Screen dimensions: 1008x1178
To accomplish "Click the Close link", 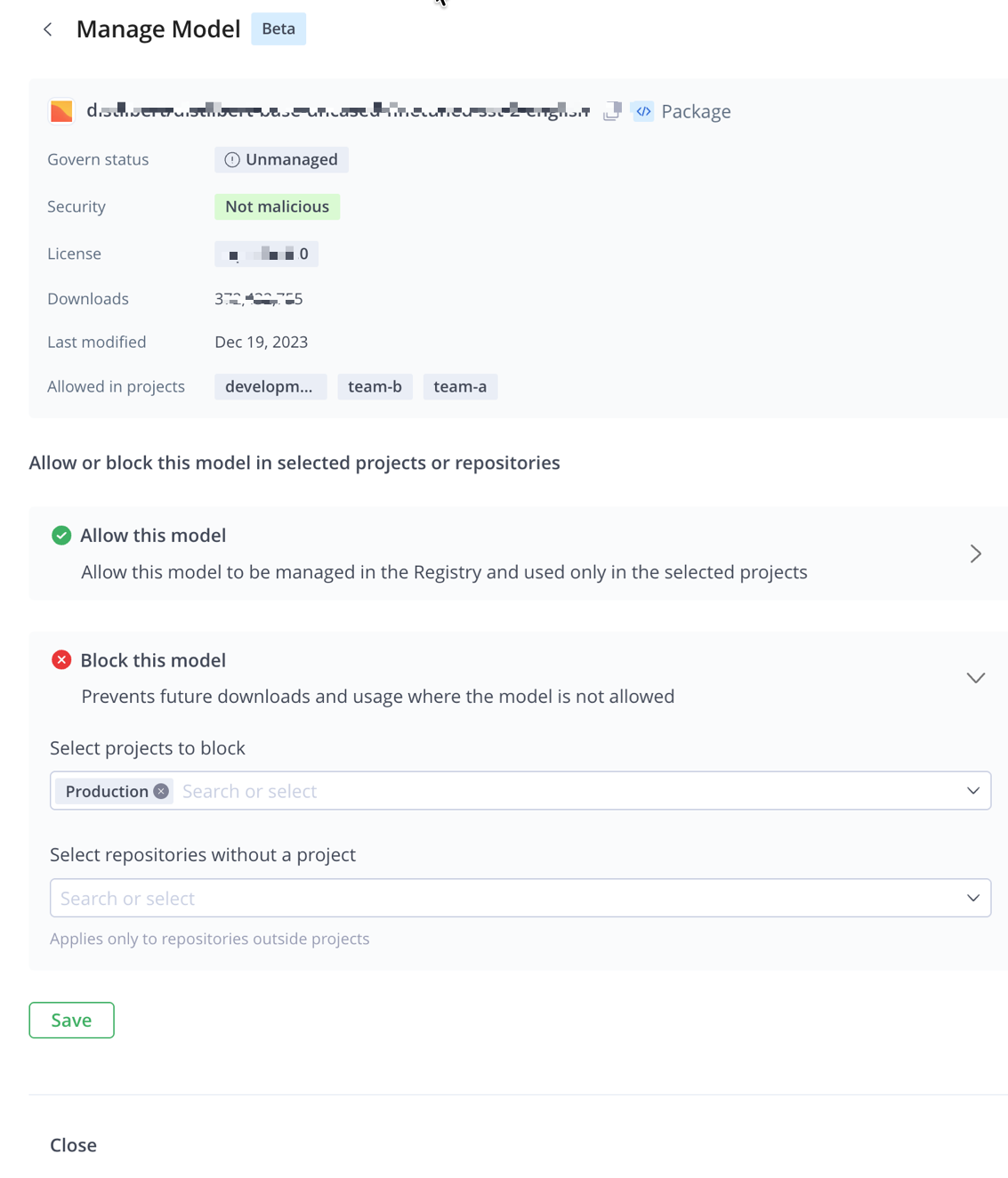I will (x=73, y=1145).
